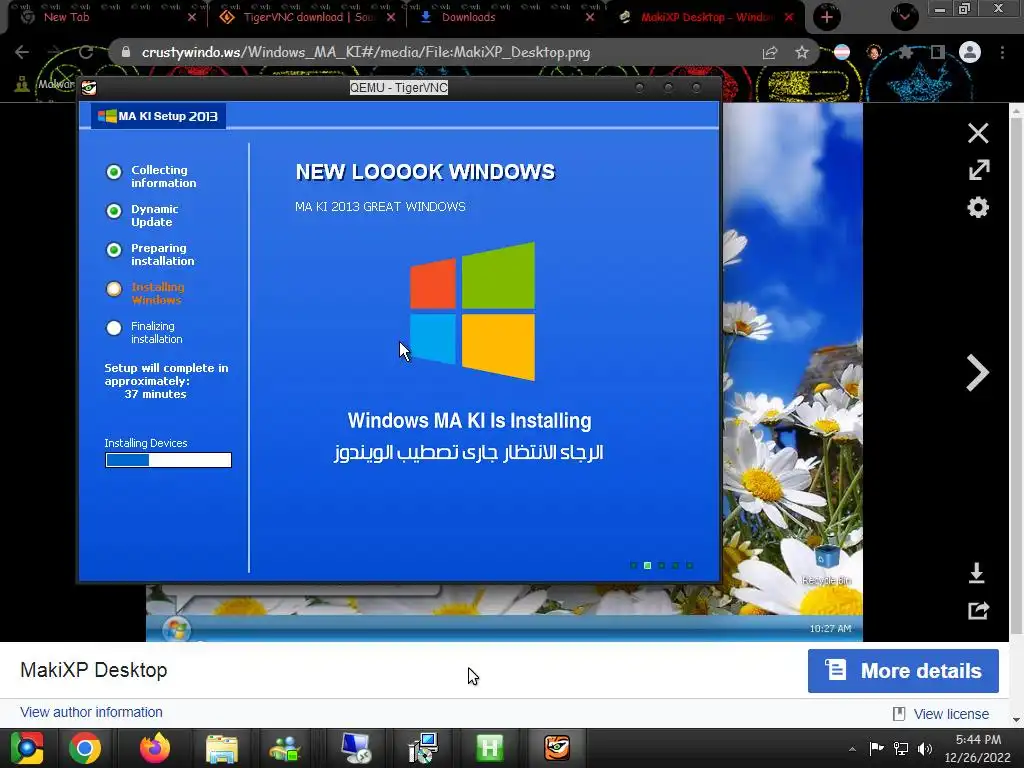The width and height of the screenshot is (1024, 768).
Task: Open media viewer settings gear
Action: click(978, 208)
